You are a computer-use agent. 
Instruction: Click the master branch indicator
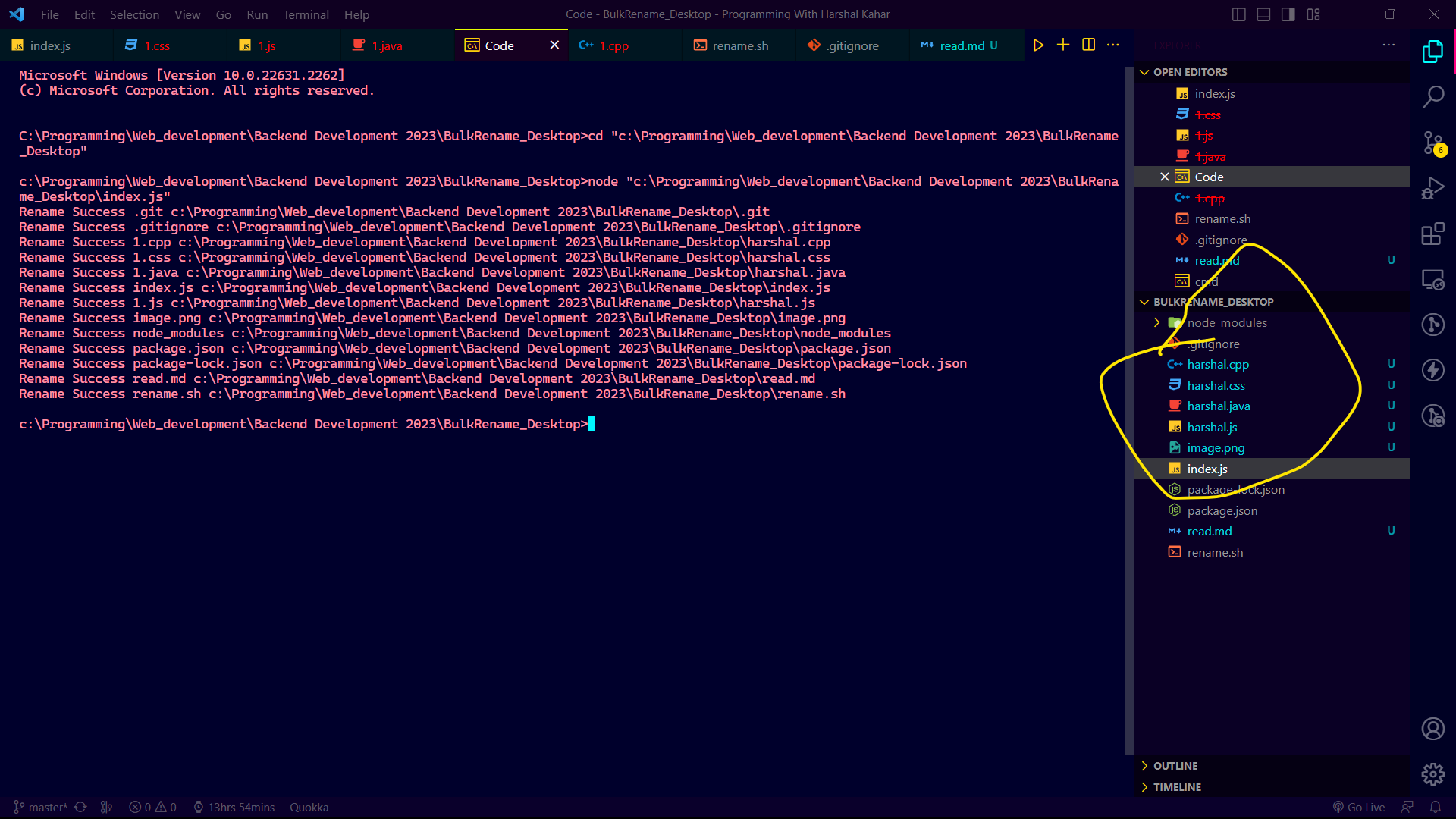41,807
